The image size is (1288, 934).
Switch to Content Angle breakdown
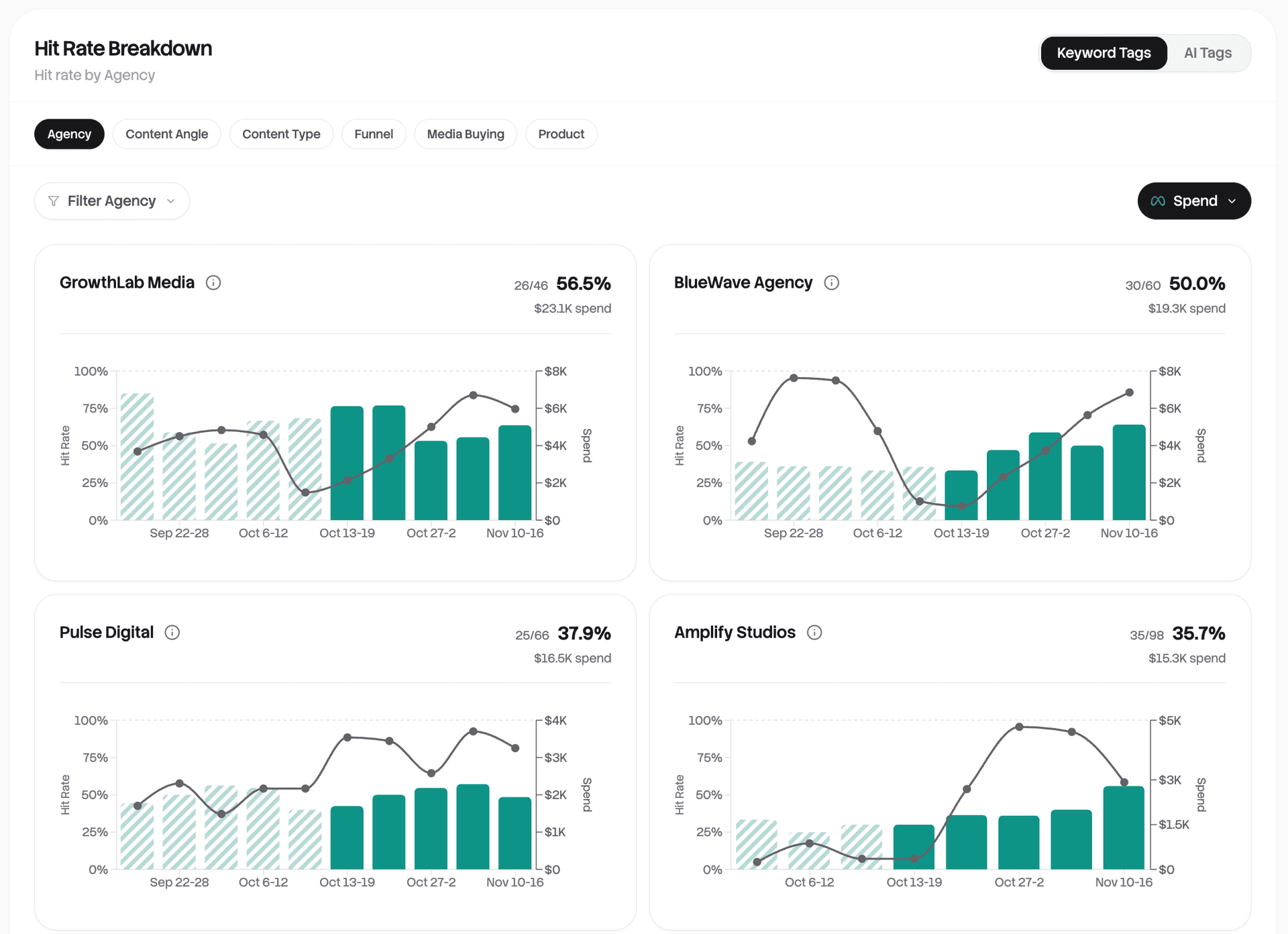[x=166, y=134]
